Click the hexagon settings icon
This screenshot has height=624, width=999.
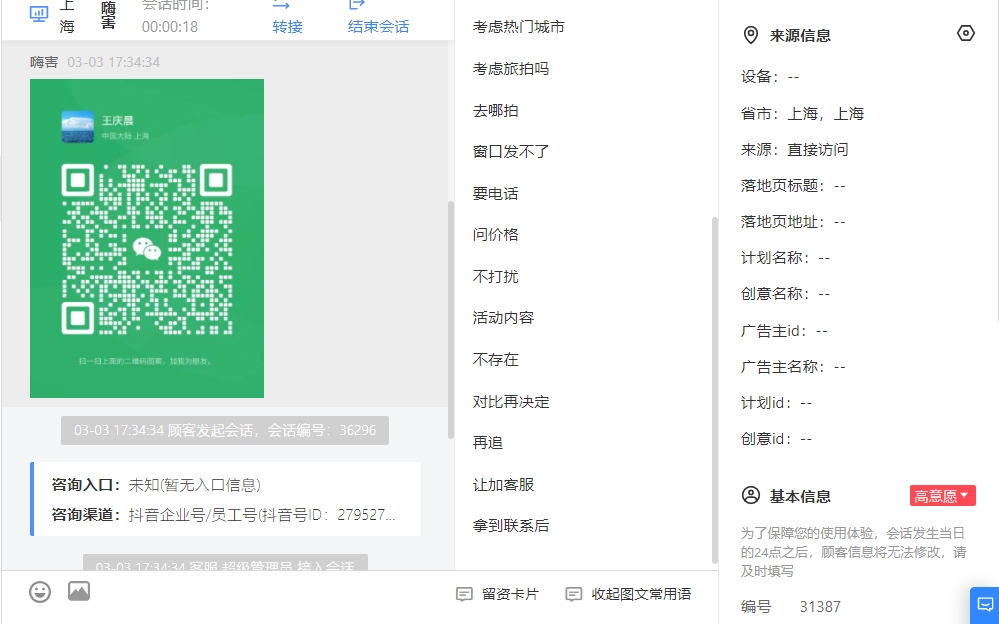coord(966,33)
